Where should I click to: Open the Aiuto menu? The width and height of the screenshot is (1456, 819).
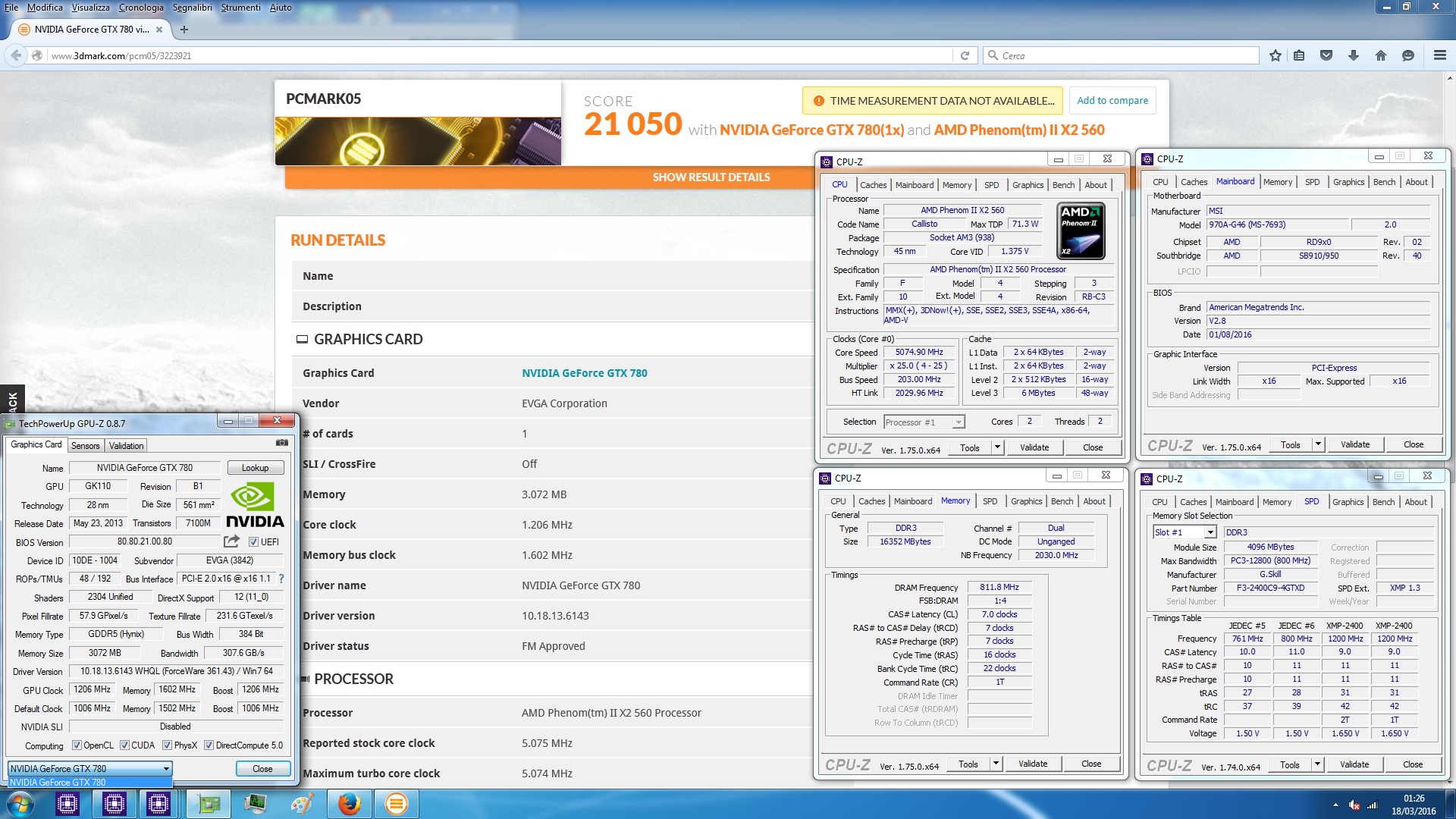click(281, 8)
